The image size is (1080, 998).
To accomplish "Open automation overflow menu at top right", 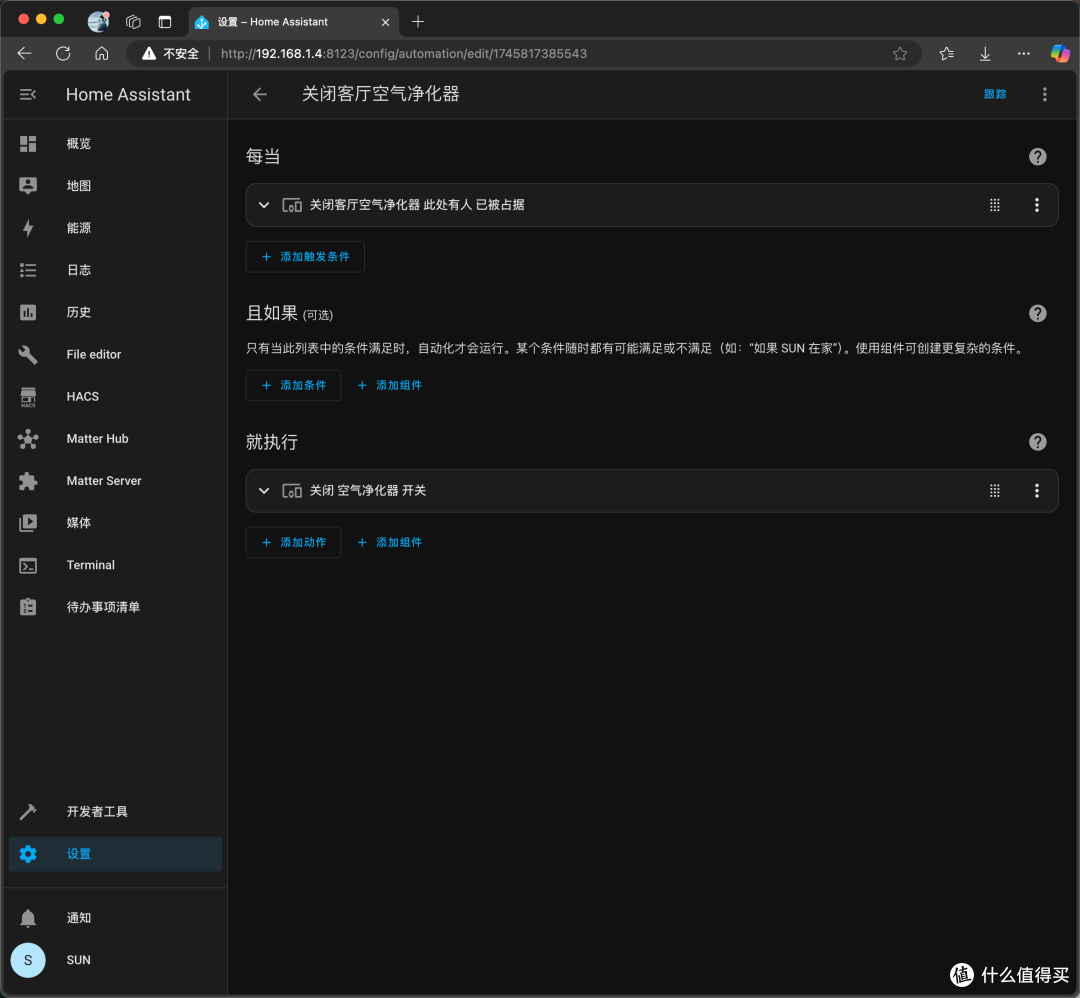I will click(x=1044, y=94).
